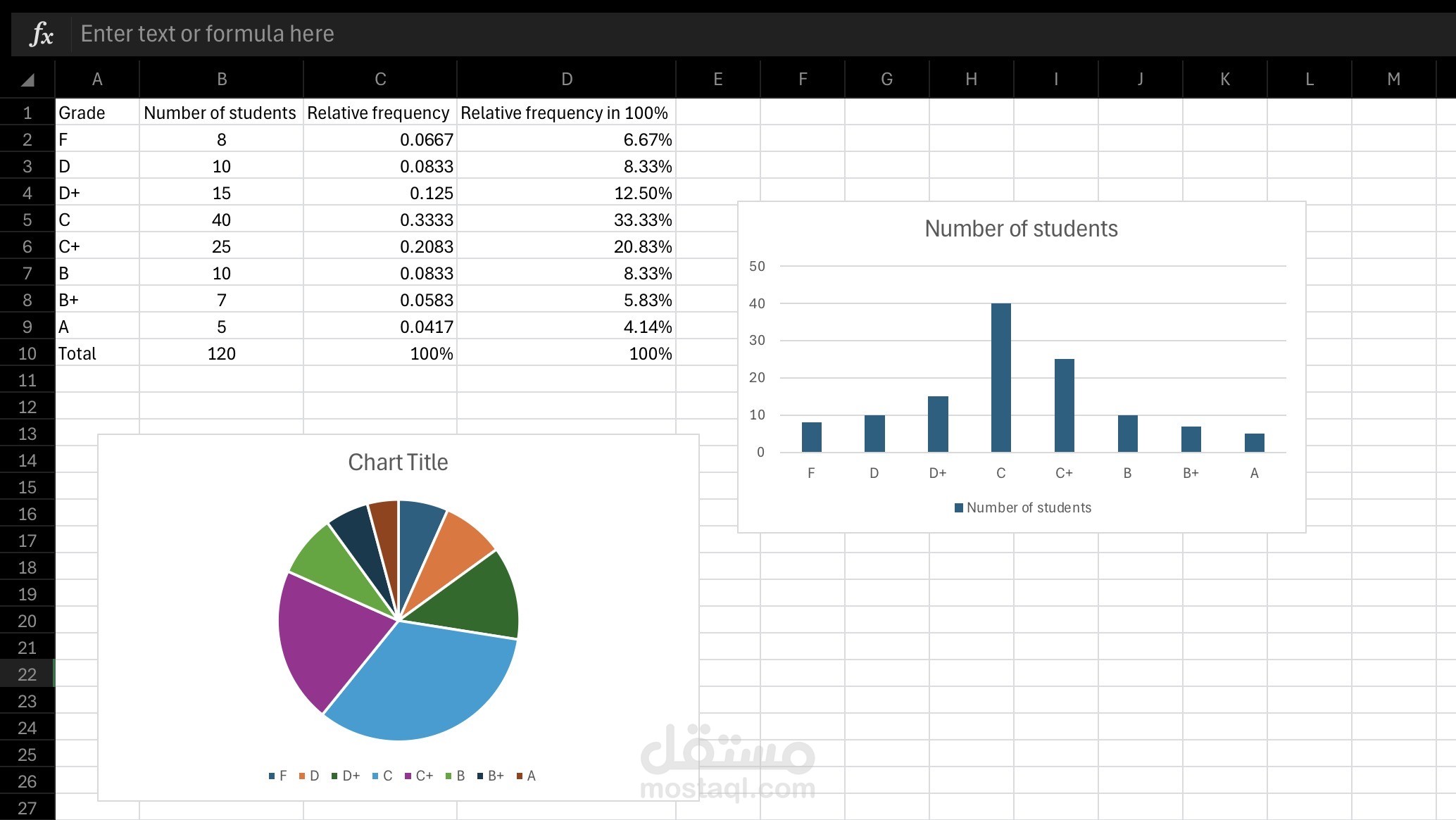Click the cell with value 25
This screenshot has height=820, width=1456.
click(221, 246)
